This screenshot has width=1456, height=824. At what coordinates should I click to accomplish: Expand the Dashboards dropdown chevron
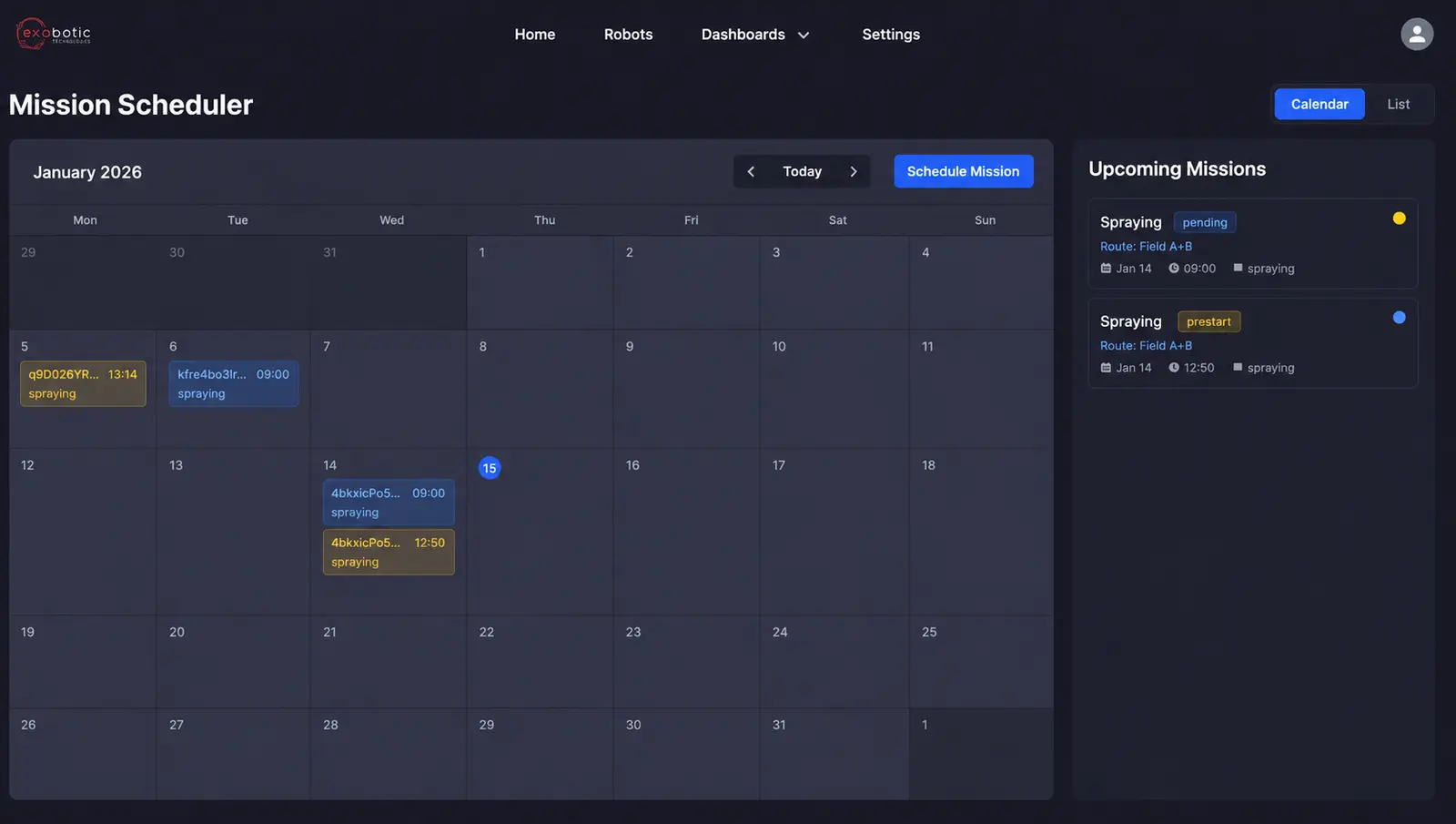click(804, 36)
